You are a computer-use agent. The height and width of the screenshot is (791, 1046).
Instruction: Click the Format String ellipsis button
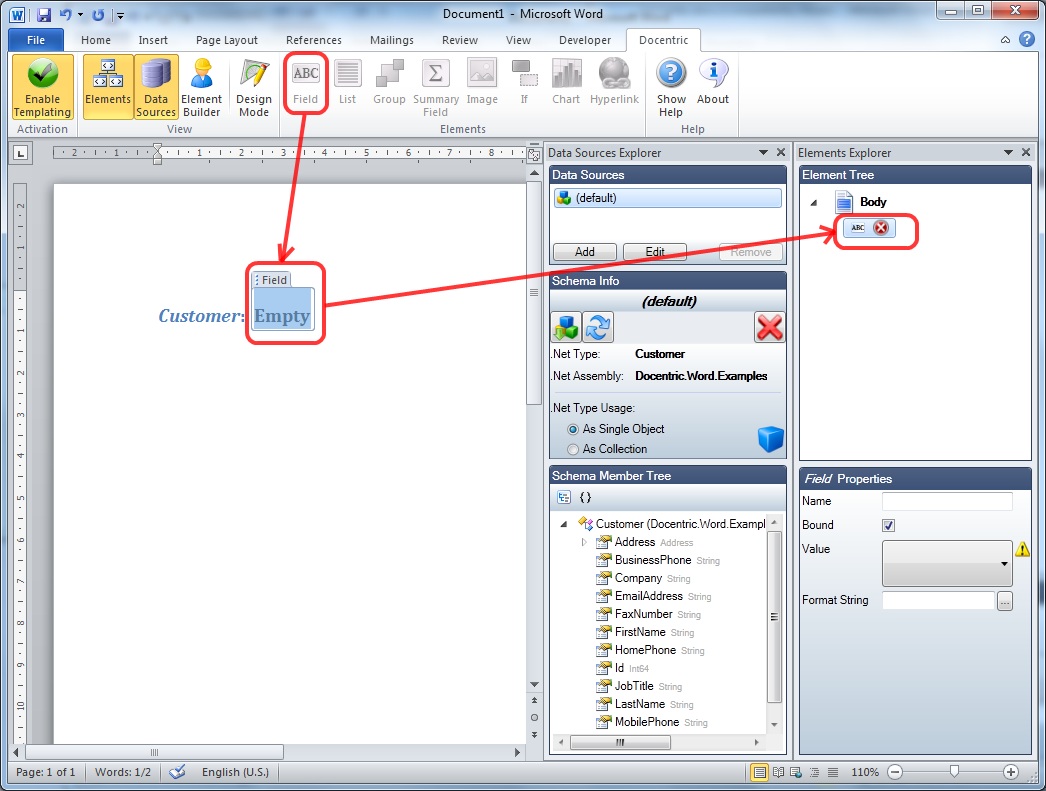click(x=1005, y=601)
